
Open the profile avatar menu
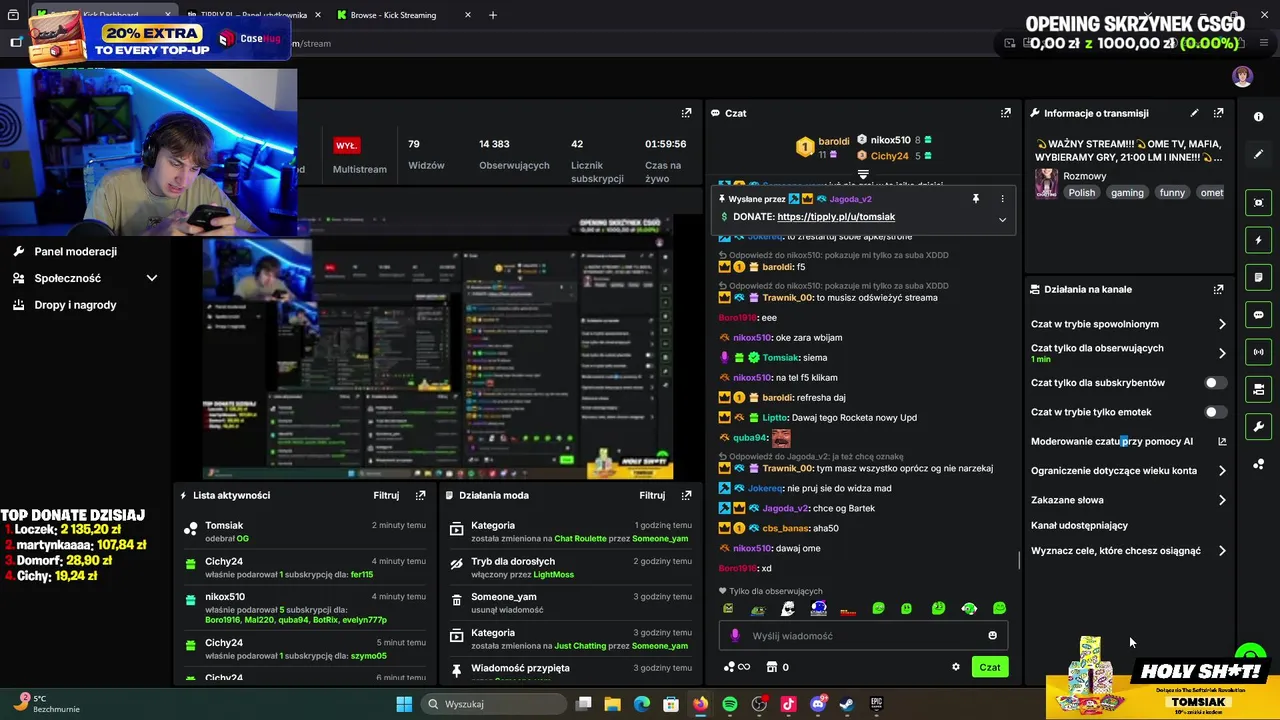coord(1242,77)
